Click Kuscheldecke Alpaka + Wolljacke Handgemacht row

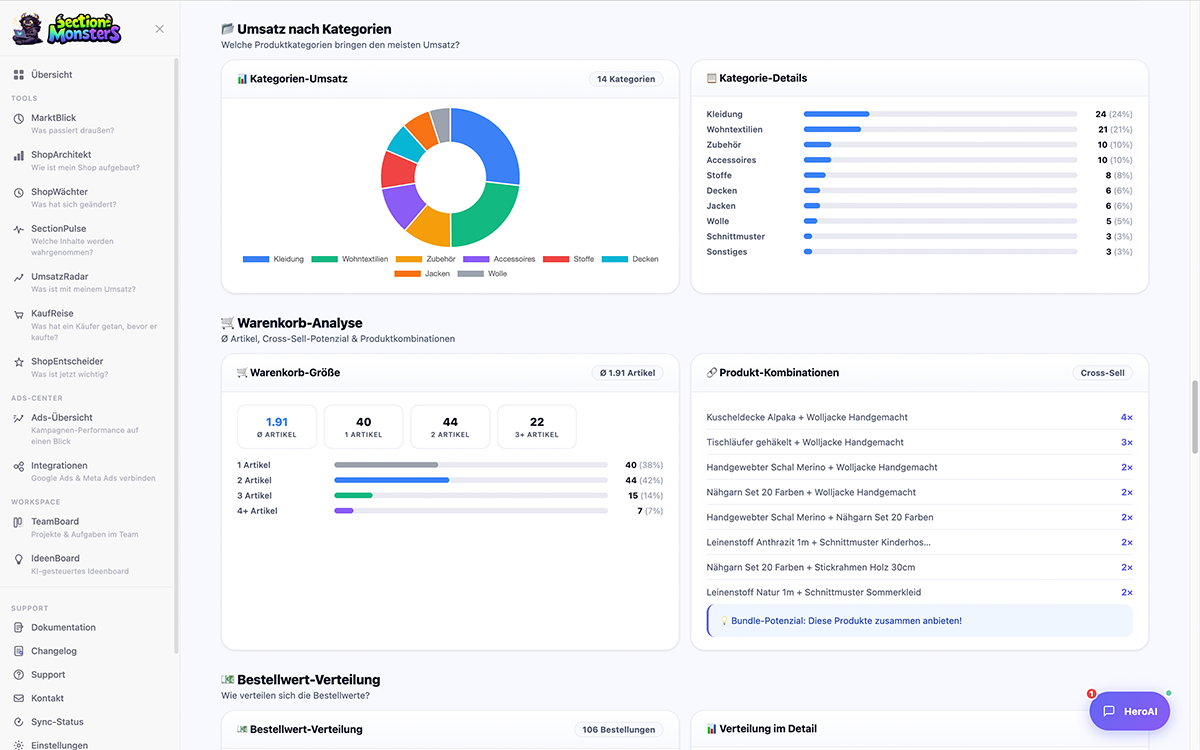pyautogui.click(x=919, y=417)
